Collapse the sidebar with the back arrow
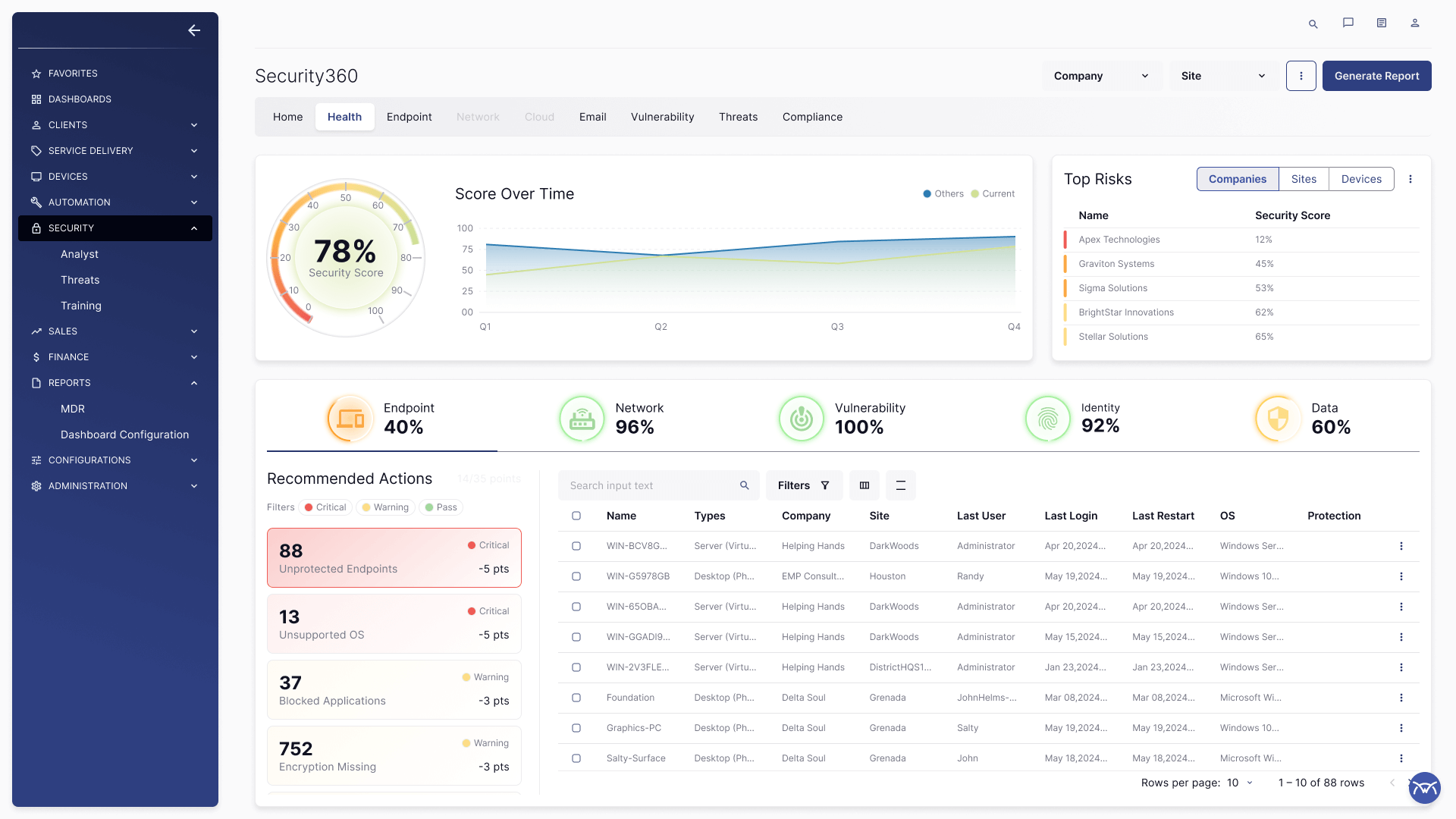Viewport: 1456px width, 819px height. tap(193, 30)
